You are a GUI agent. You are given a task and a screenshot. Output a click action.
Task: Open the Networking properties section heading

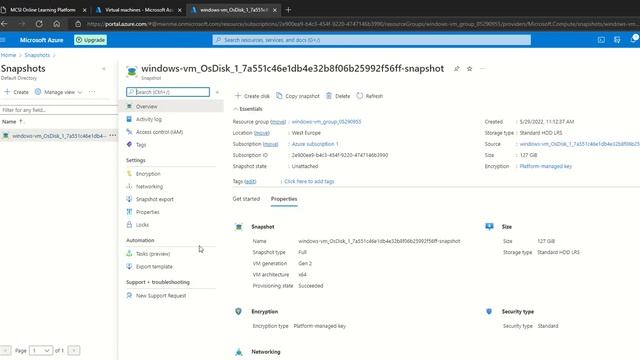[266, 352]
